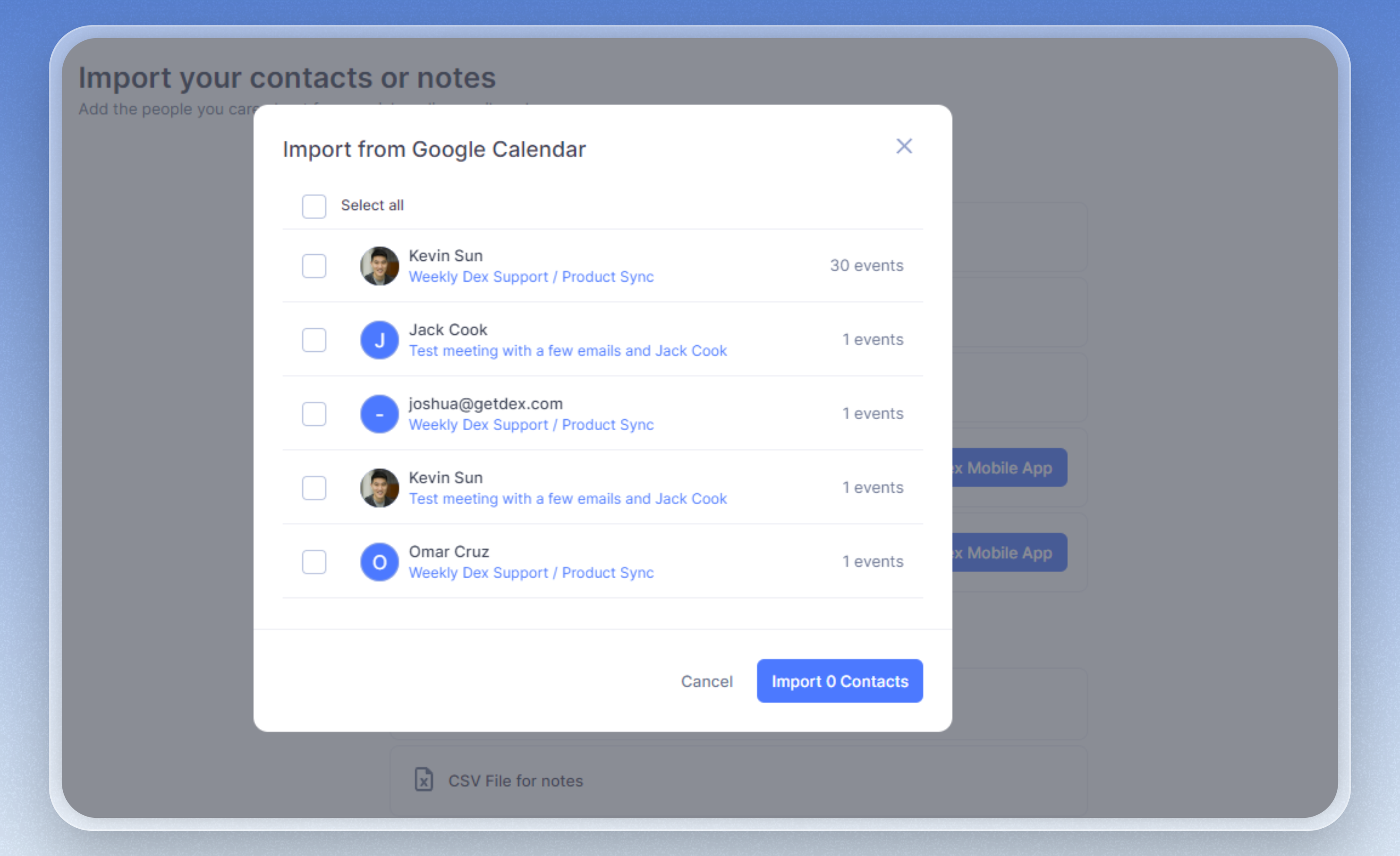Screen dimensions: 1400x856
Task: Open Omar Cruz's Weekly Dex Support link
Action: pyautogui.click(x=531, y=572)
